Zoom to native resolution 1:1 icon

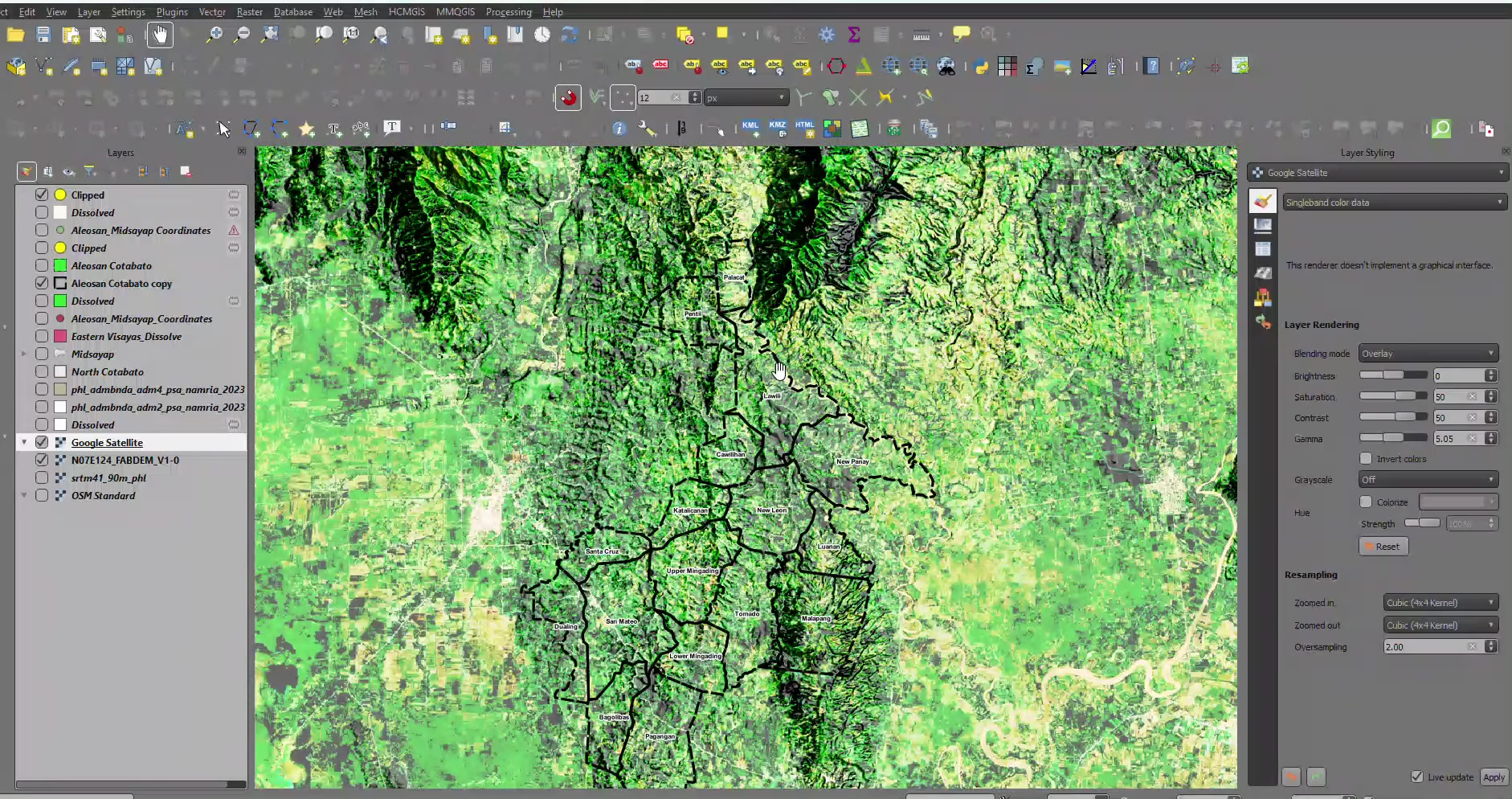[x=351, y=35]
